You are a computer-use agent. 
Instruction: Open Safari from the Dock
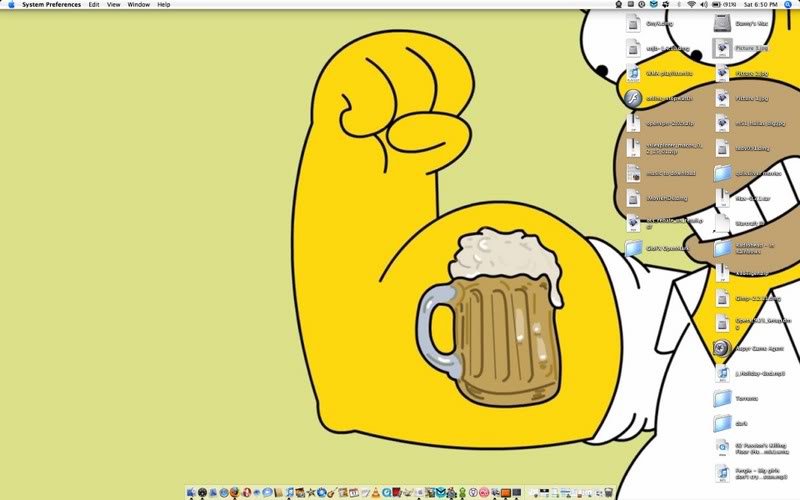pyautogui.click(x=224, y=492)
